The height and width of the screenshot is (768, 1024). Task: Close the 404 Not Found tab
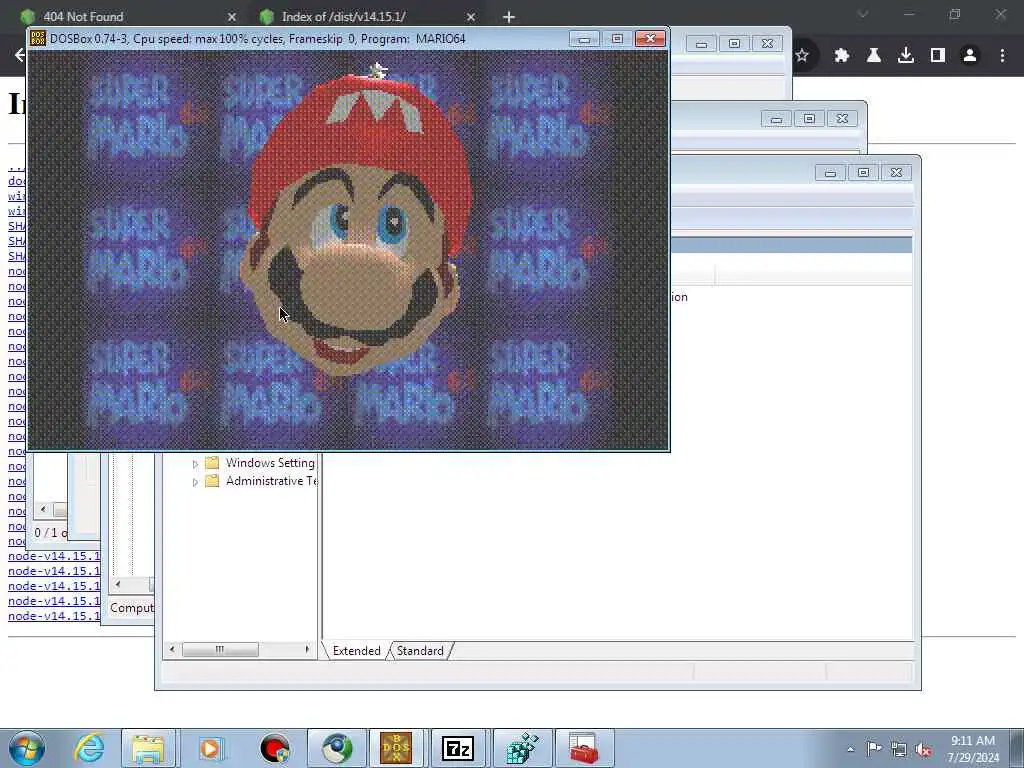pyautogui.click(x=232, y=17)
